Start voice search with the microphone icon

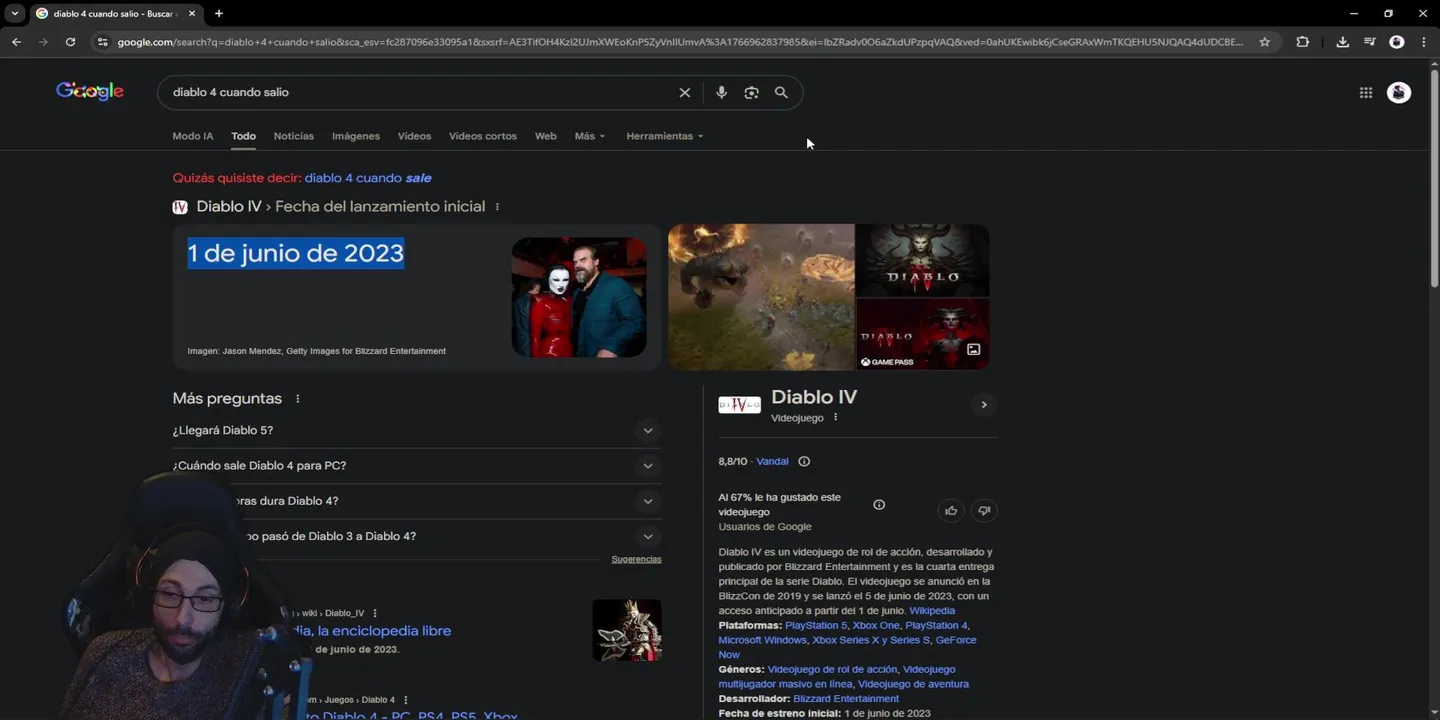pyautogui.click(x=721, y=92)
